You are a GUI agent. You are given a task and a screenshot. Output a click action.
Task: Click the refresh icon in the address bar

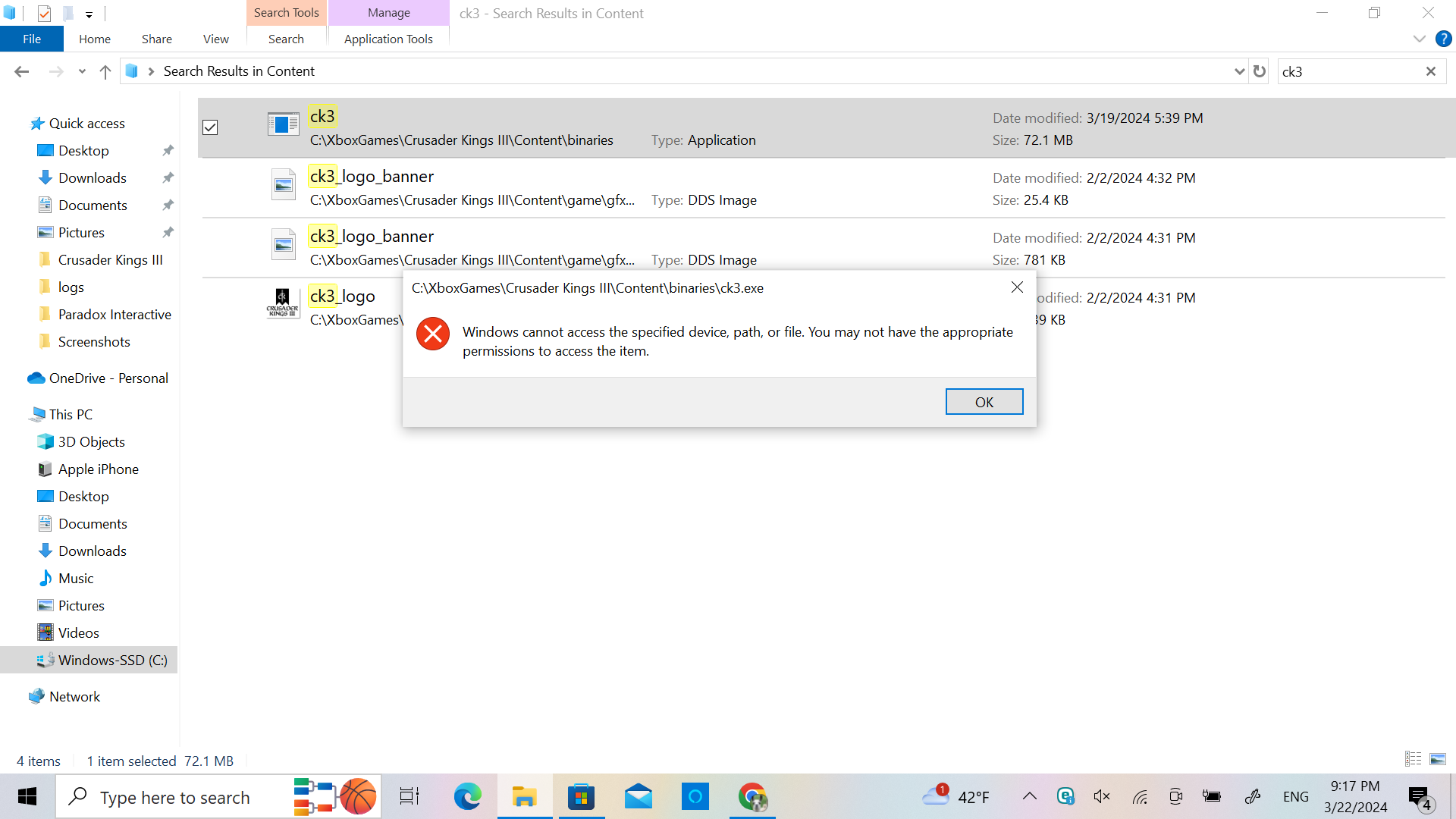coord(1259,71)
